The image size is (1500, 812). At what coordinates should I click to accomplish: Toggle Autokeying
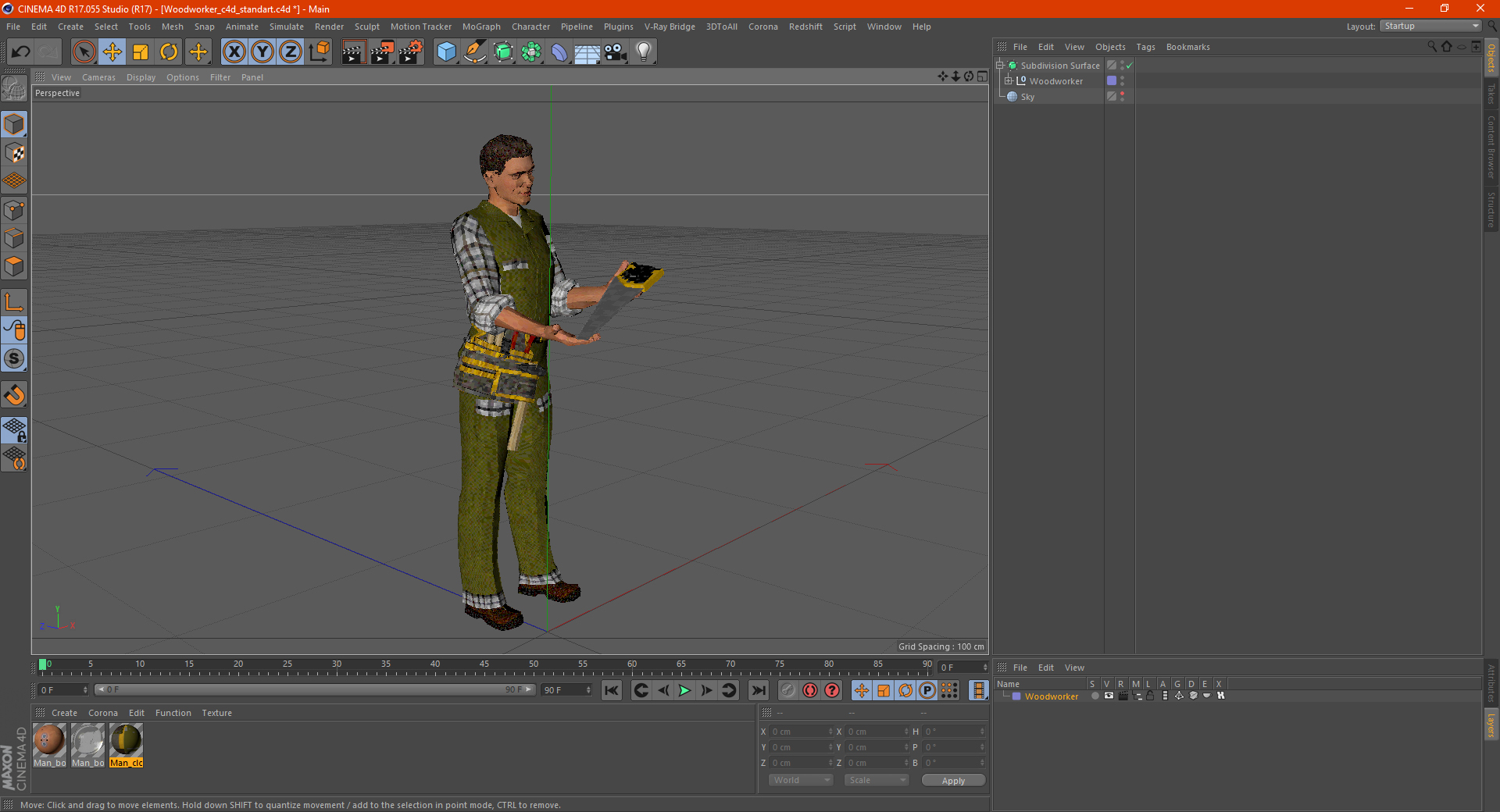(810, 690)
